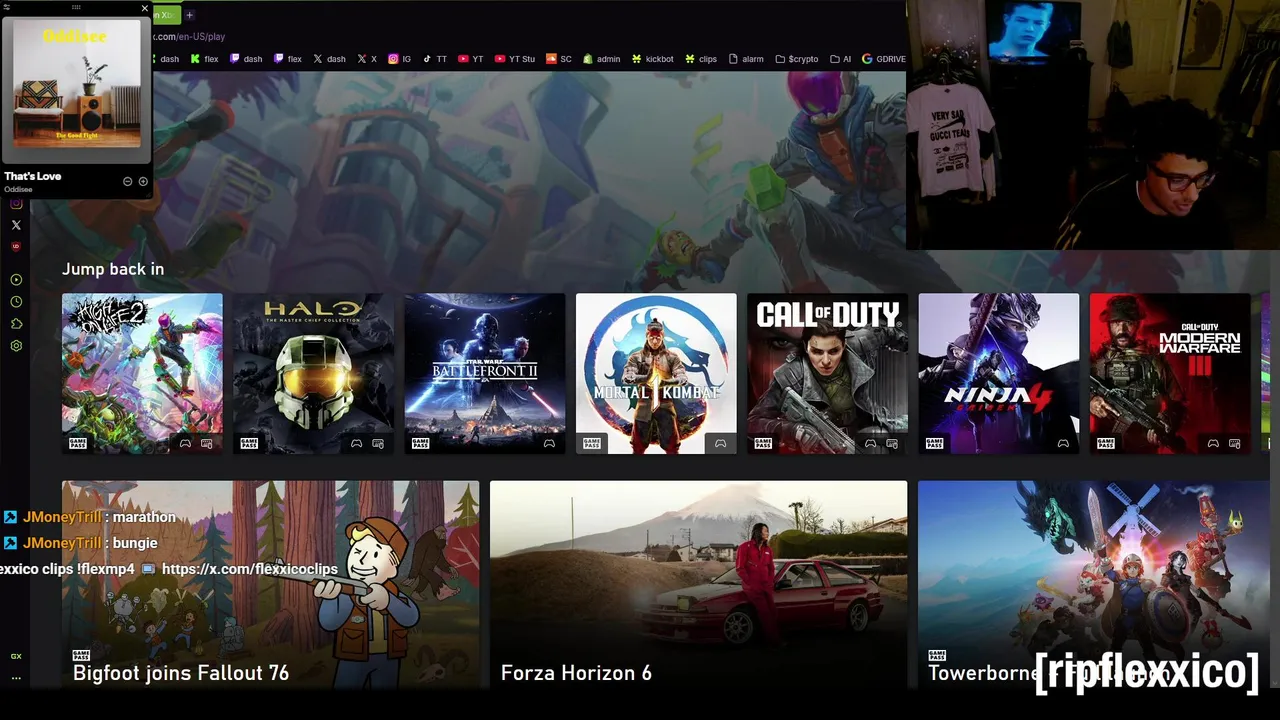Open the 'kickbot' bookmark
The width and height of the screenshot is (1280, 720).
tap(652, 59)
